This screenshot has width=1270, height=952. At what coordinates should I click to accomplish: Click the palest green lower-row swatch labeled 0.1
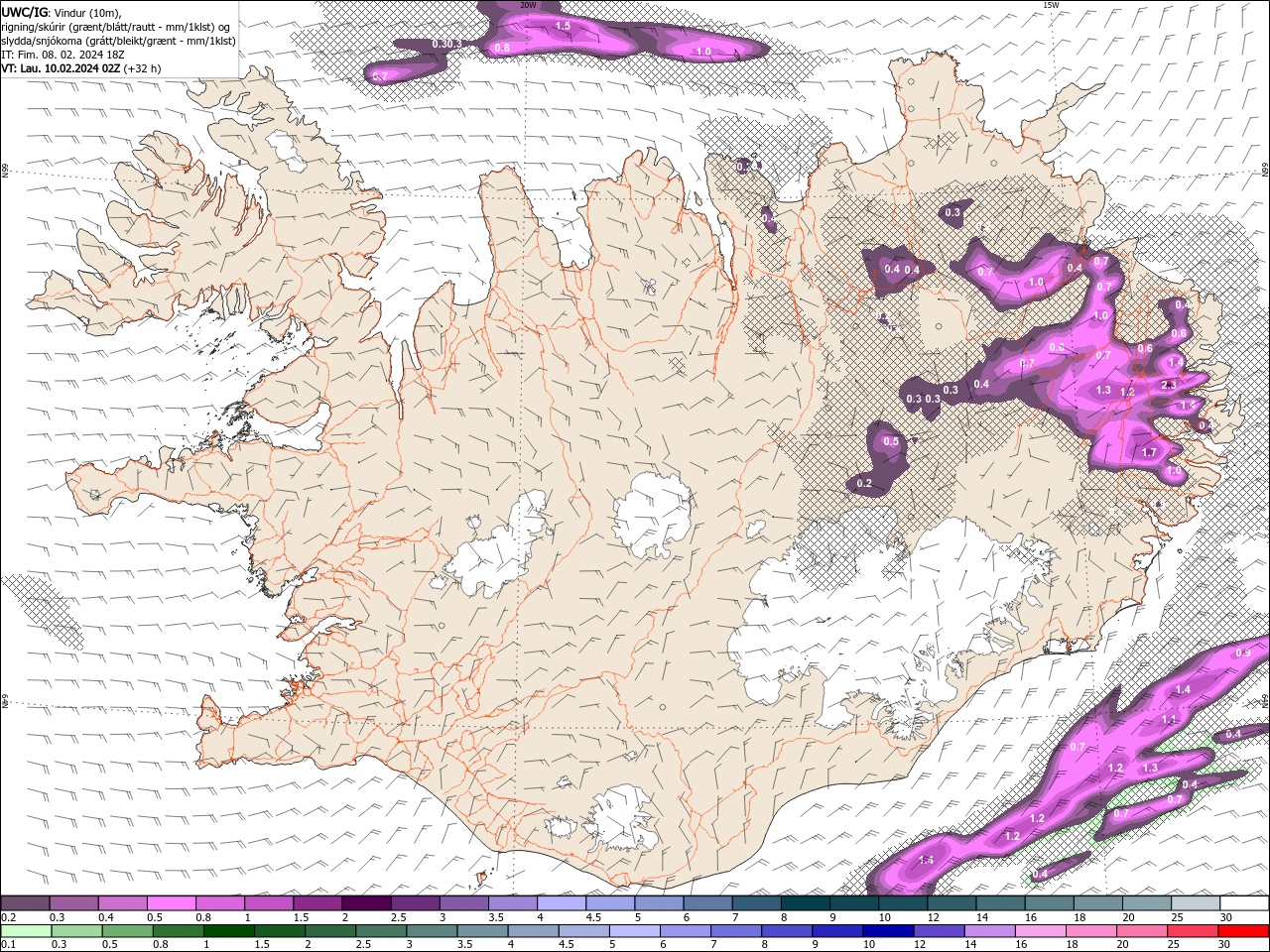26,930
